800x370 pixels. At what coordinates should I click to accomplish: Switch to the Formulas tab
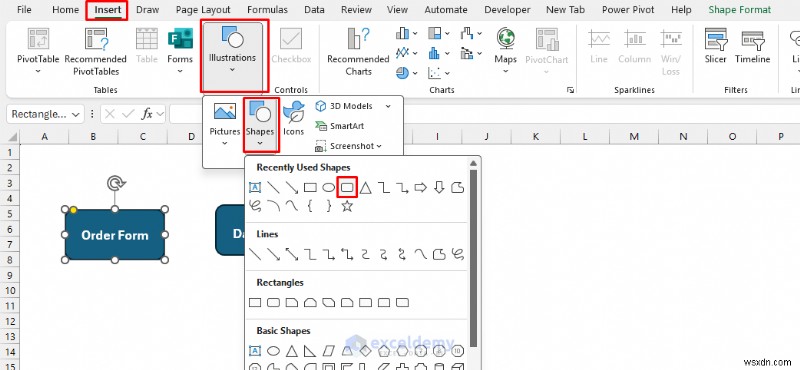(x=267, y=10)
